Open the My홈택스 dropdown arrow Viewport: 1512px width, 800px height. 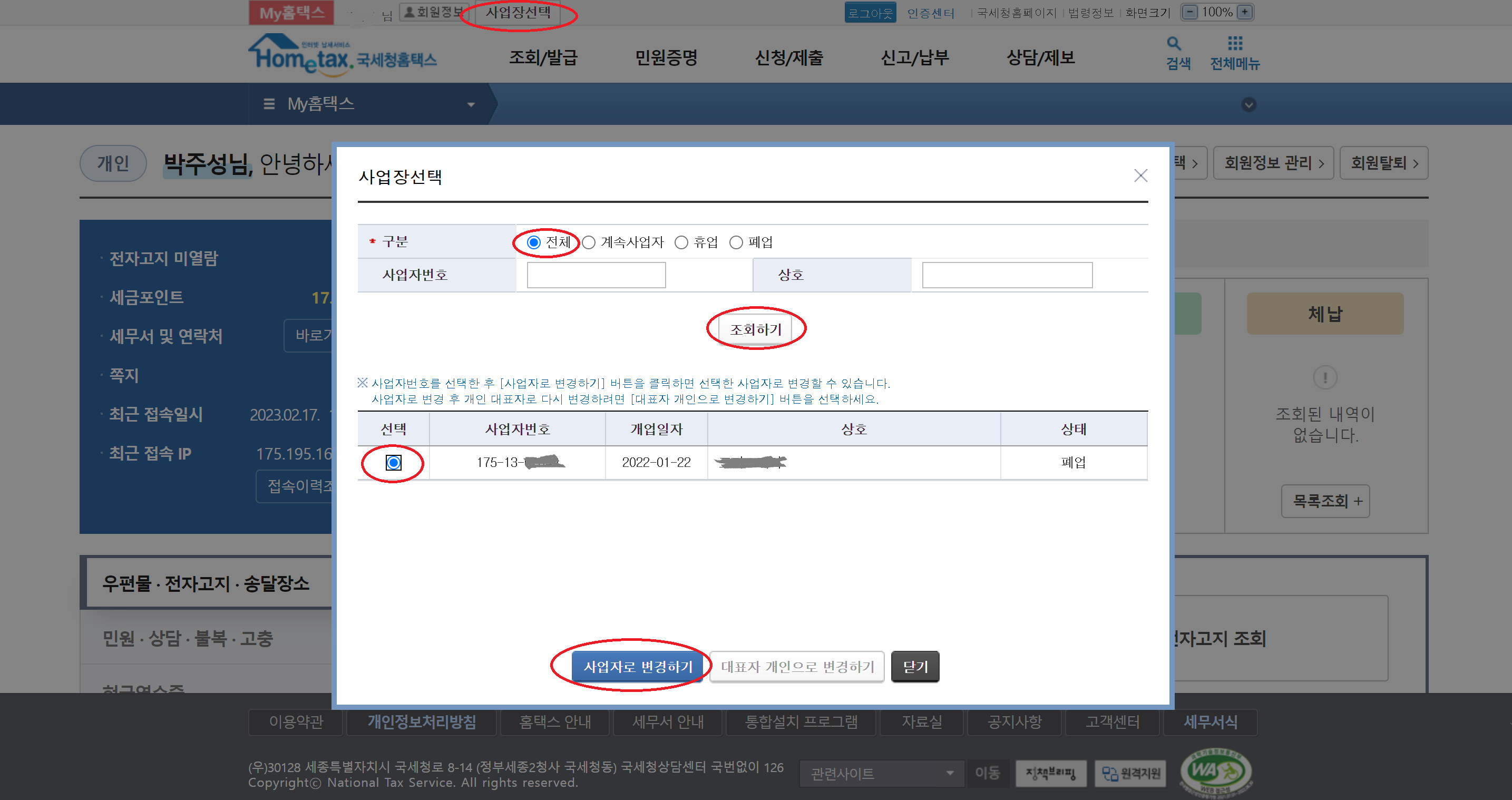tap(471, 105)
